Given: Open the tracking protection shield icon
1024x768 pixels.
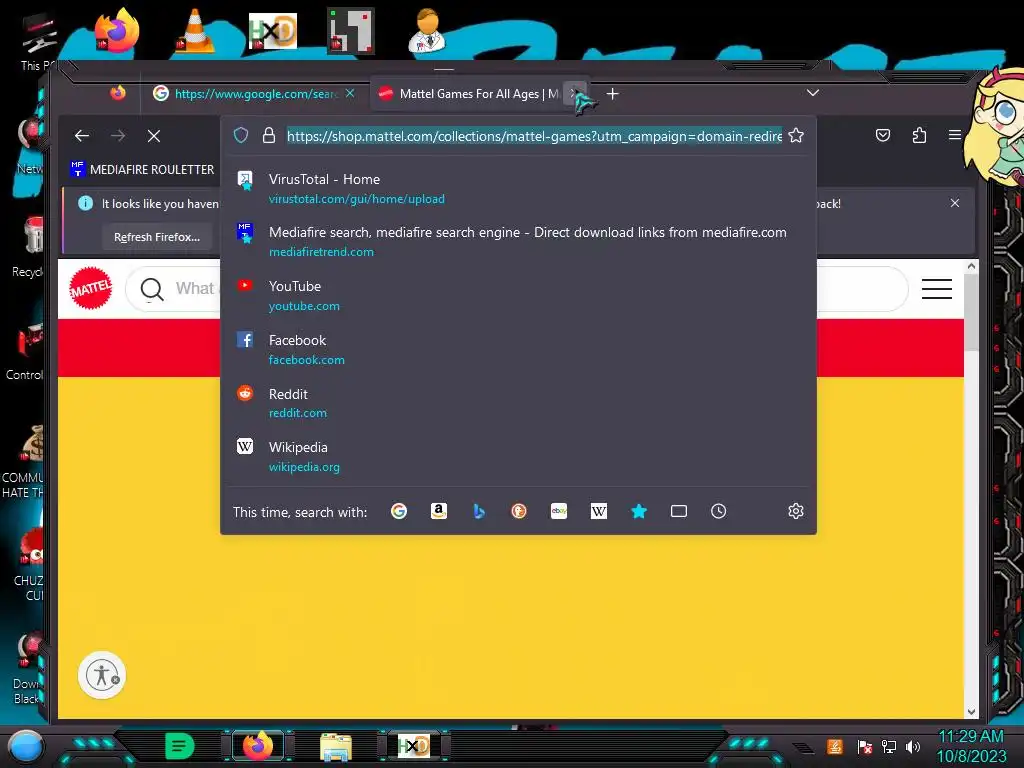Looking at the screenshot, I should coord(241,135).
